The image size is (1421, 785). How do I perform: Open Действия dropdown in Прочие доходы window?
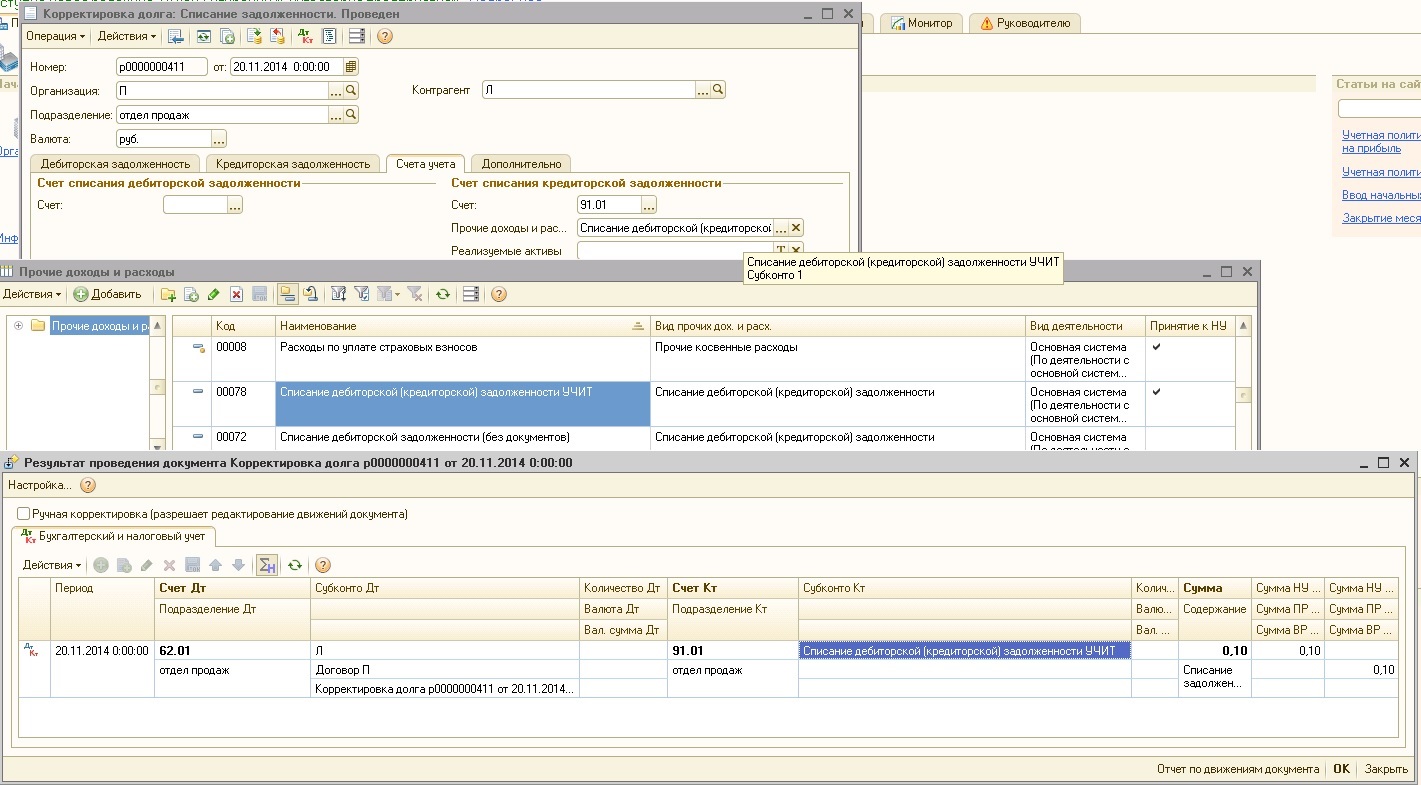coord(31,294)
